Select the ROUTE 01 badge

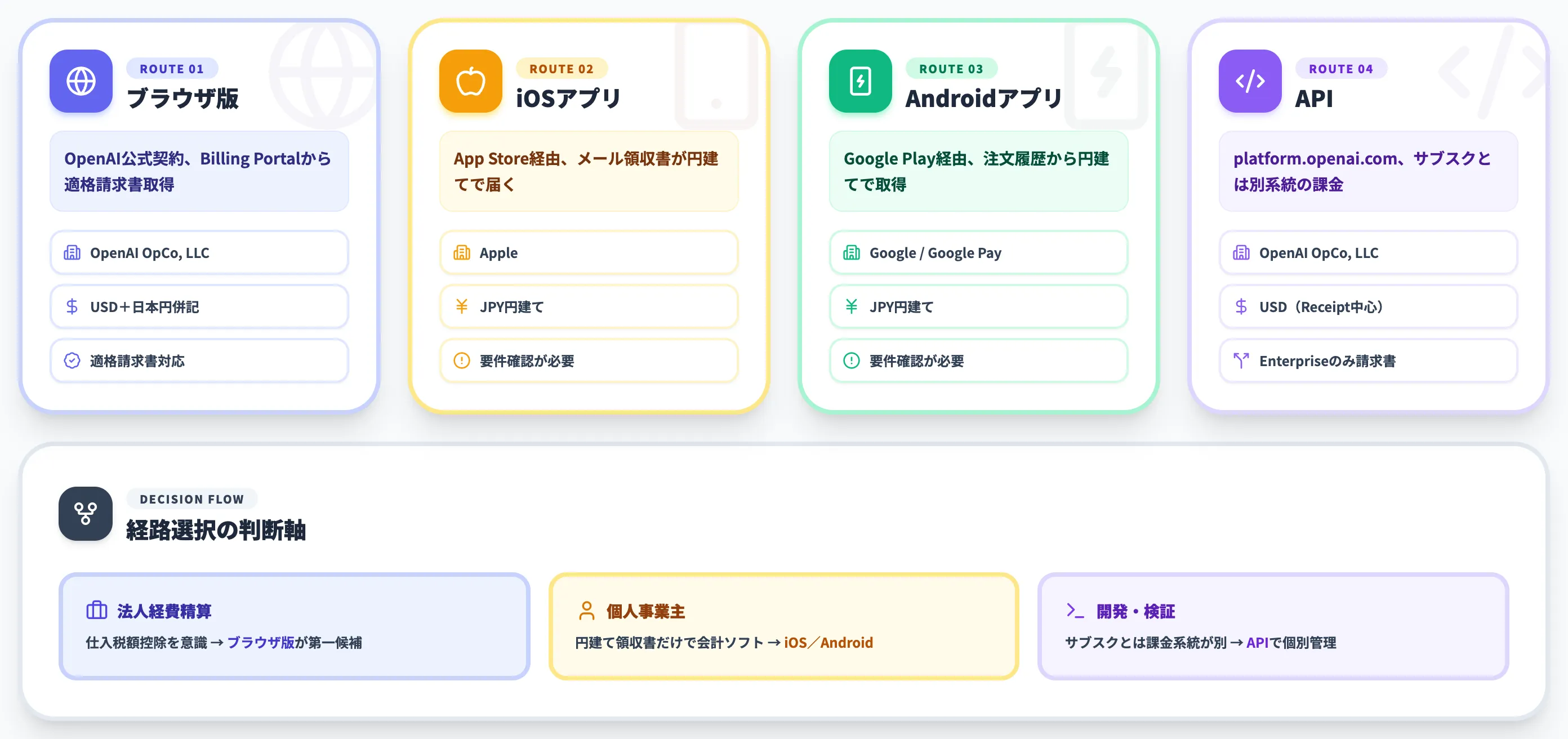(172, 69)
